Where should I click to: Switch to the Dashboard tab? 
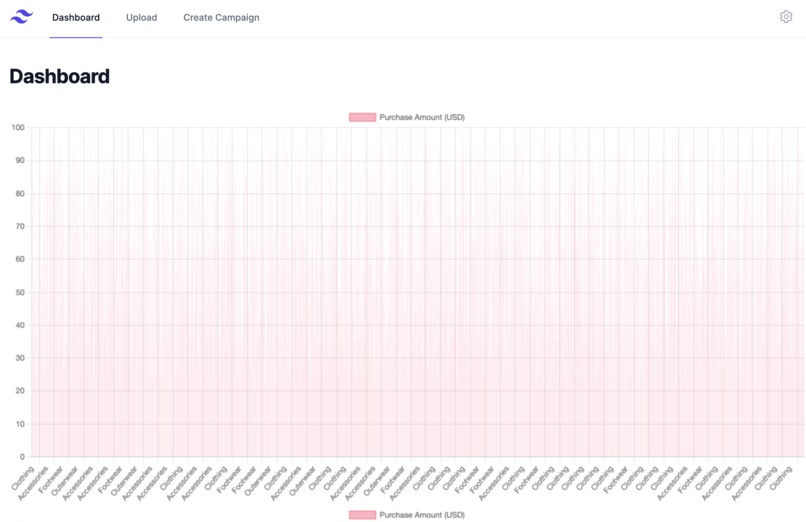[x=76, y=17]
